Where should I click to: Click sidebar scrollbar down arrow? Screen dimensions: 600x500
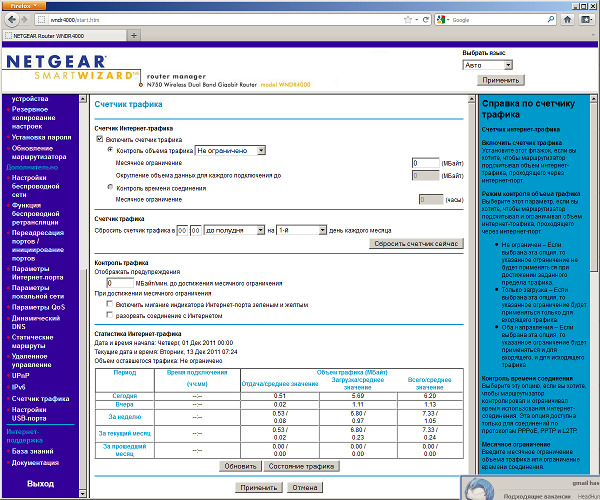[x=83, y=494]
